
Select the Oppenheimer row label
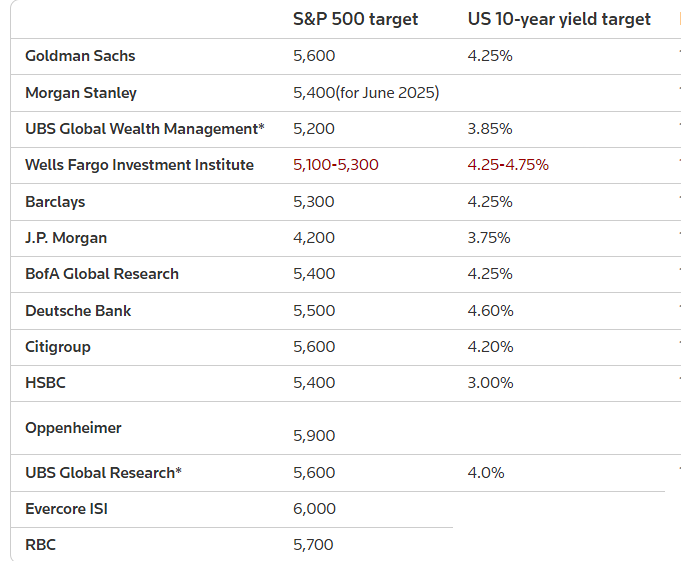click(73, 428)
